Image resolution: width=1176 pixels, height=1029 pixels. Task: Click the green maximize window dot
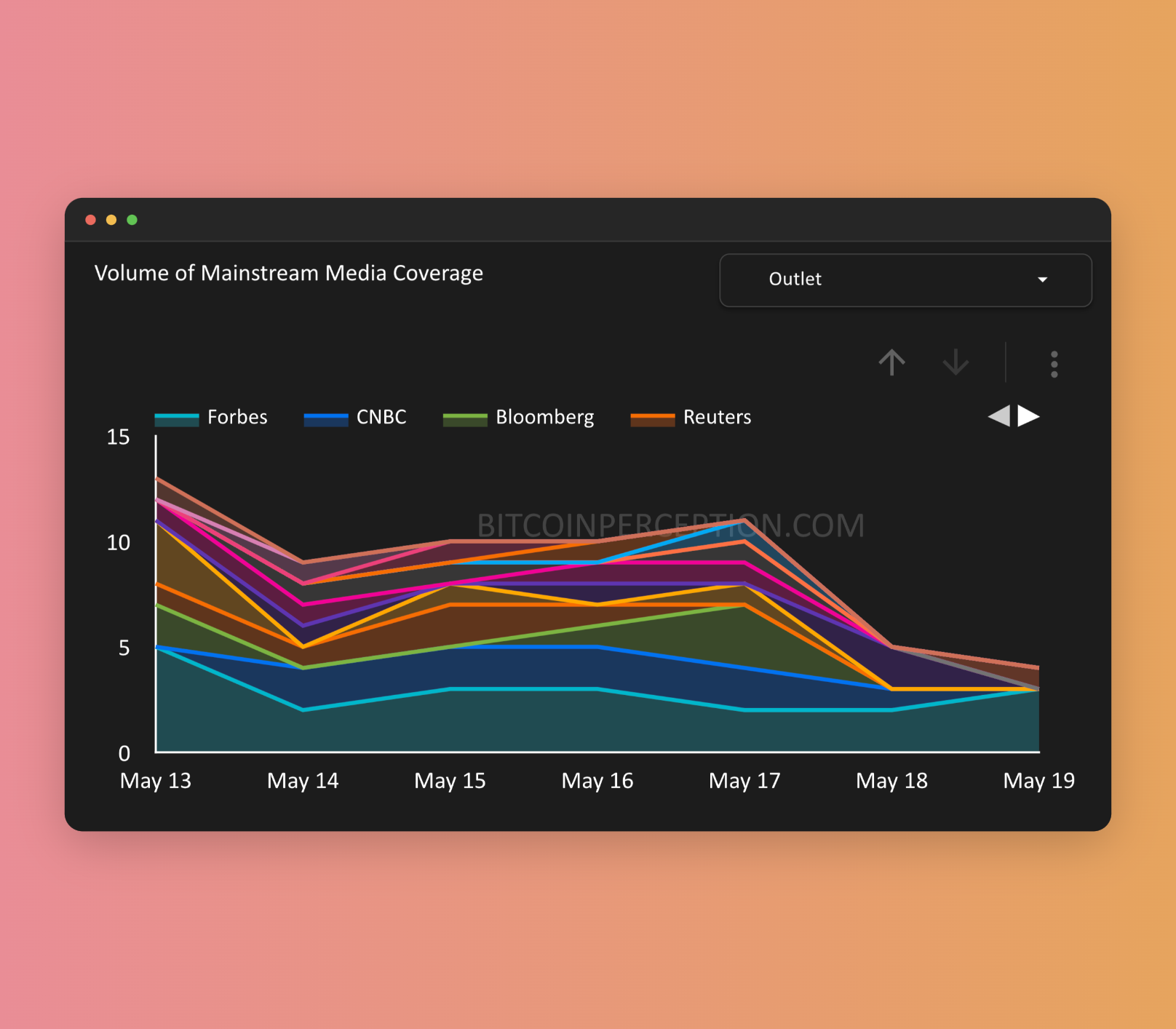click(x=132, y=220)
